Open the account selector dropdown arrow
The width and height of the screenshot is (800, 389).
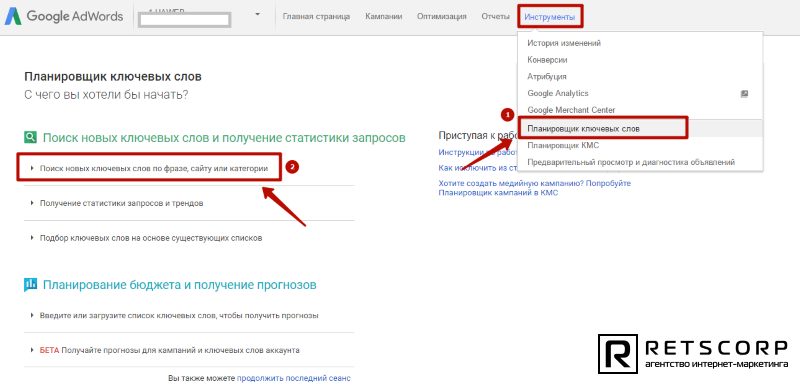257,14
